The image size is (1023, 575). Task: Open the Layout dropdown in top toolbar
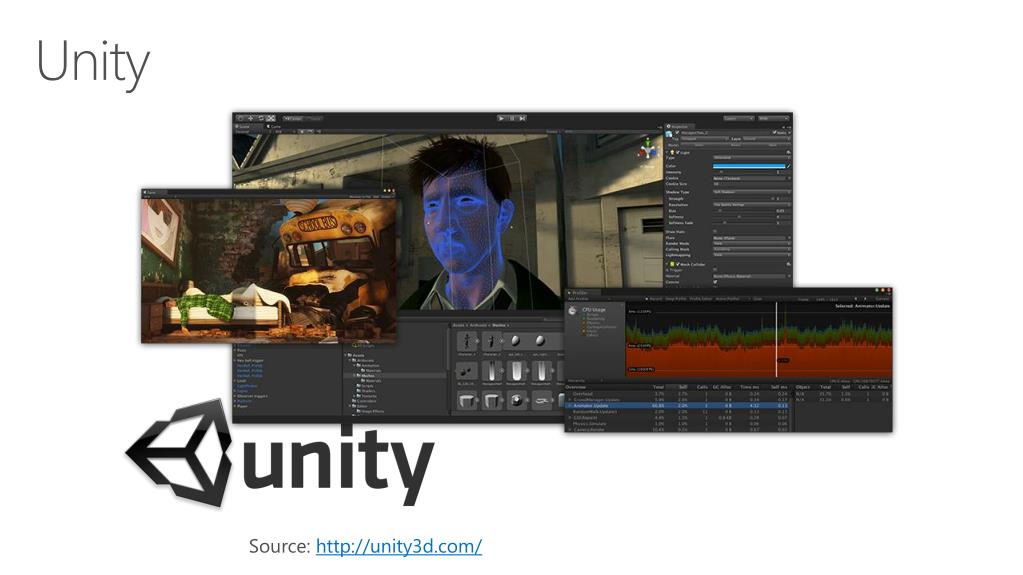pyautogui.click(x=773, y=118)
